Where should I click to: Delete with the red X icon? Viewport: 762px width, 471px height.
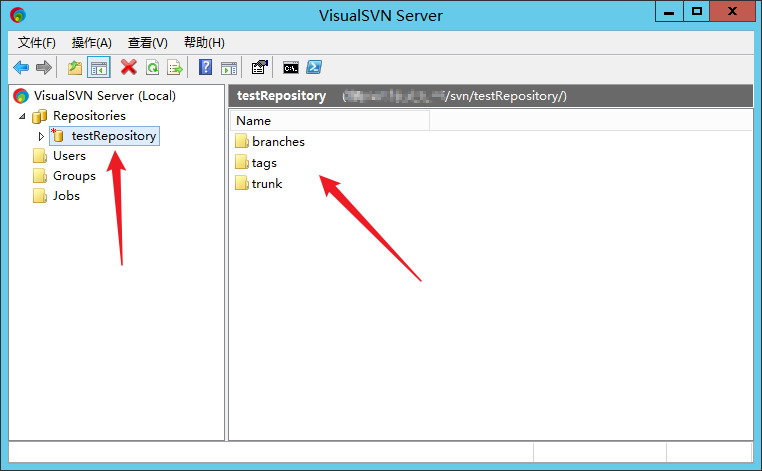128,68
